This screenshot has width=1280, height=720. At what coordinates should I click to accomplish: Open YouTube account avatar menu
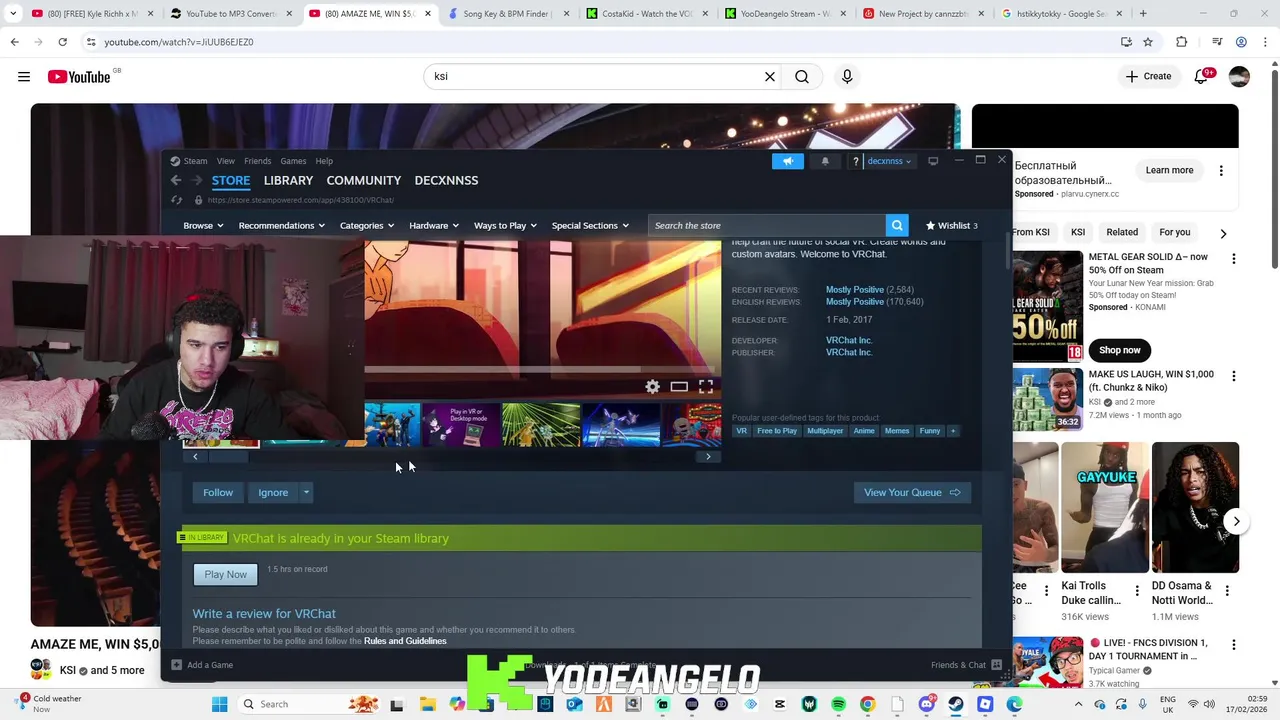click(x=1239, y=77)
